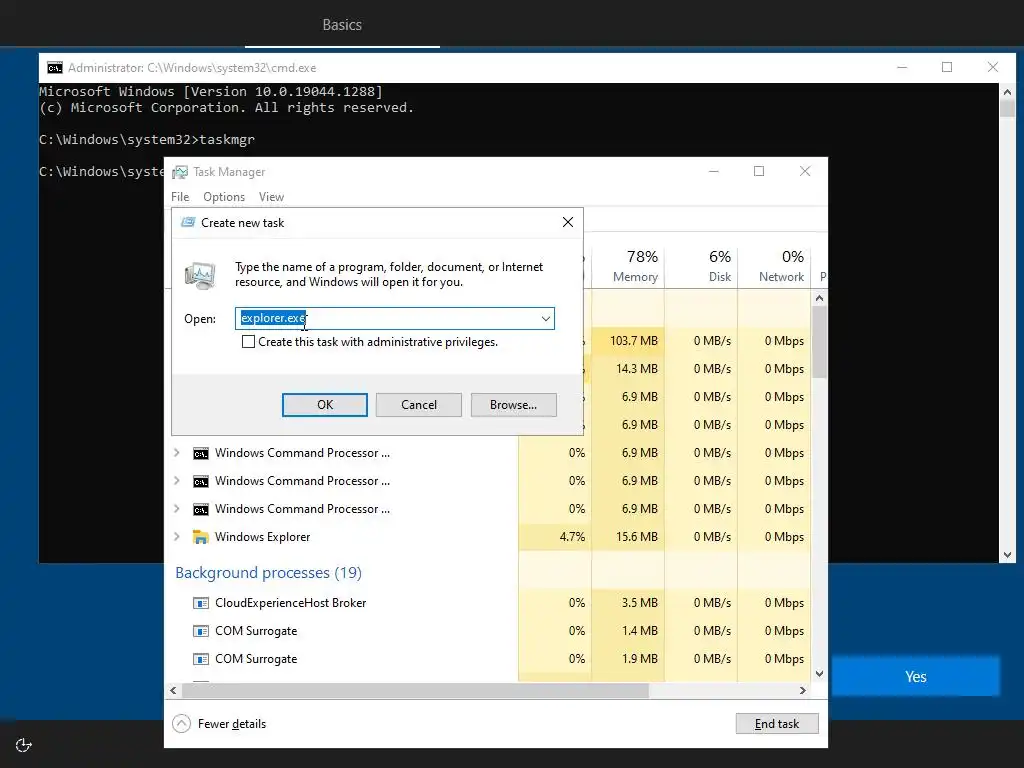Click the explorer.exe input field
Viewport: 1024px width, 768px height.
(394, 319)
